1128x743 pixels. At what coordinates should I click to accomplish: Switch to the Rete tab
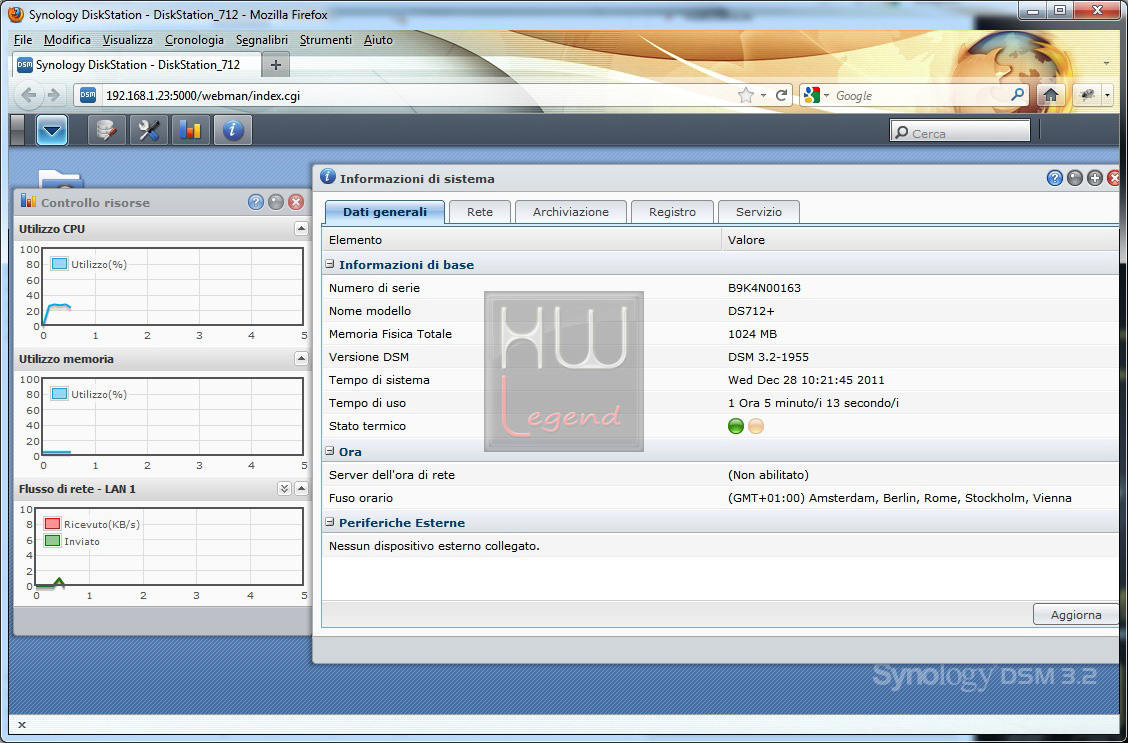pyautogui.click(x=480, y=211)
